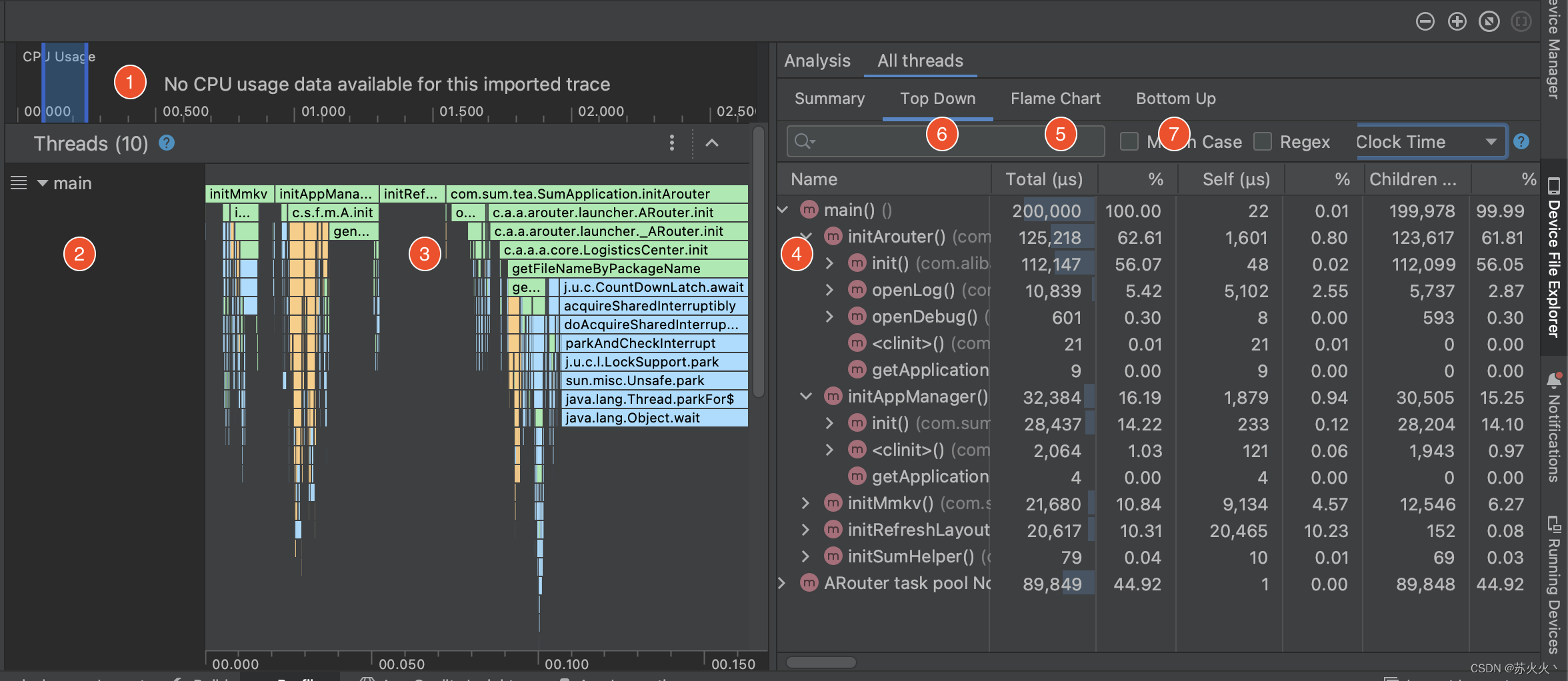Select the initRef... trace block
Viewport: 1568px width, 681px height.
point(412,194)
